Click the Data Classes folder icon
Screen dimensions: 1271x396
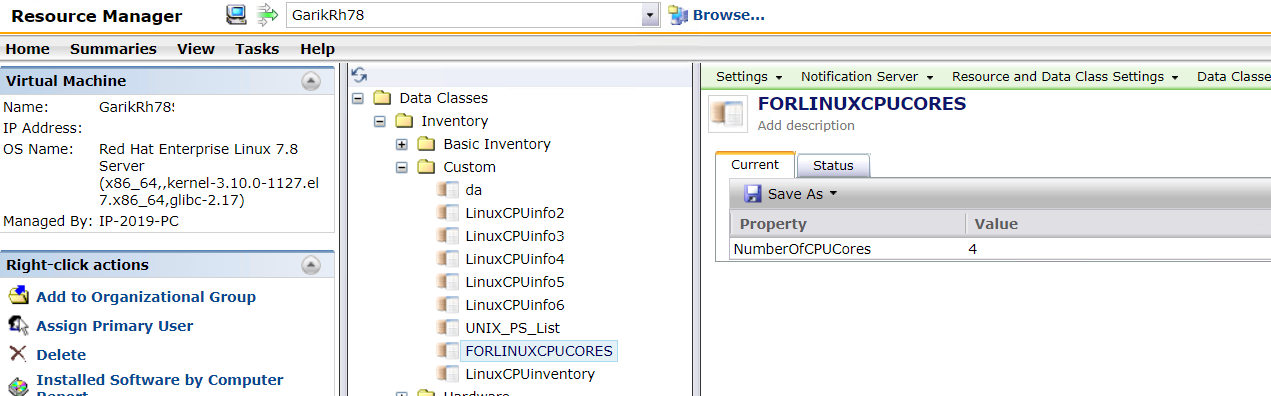click(x=381, y=98)
